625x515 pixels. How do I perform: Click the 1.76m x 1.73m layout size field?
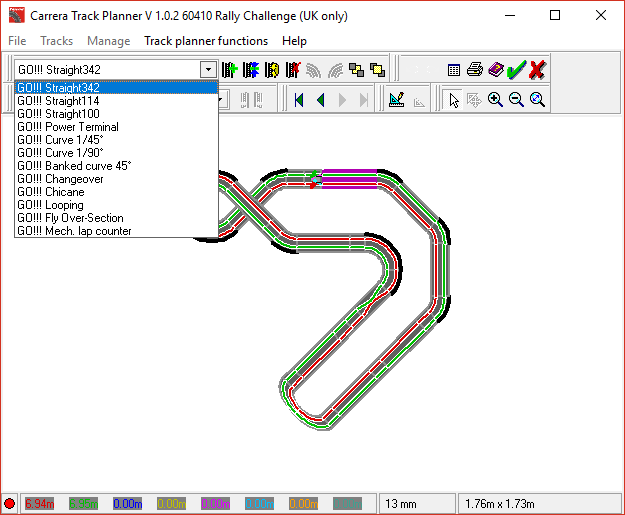coord(540,503)
